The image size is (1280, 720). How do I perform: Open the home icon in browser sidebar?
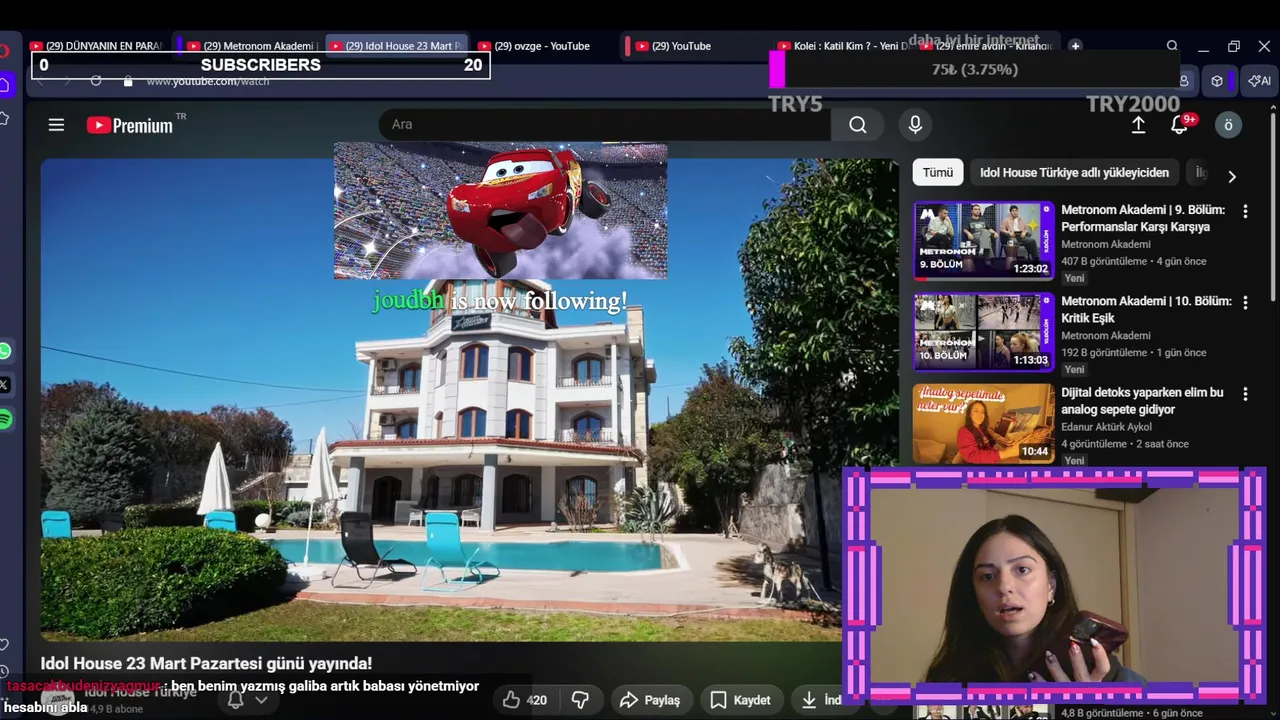[4, 85]
